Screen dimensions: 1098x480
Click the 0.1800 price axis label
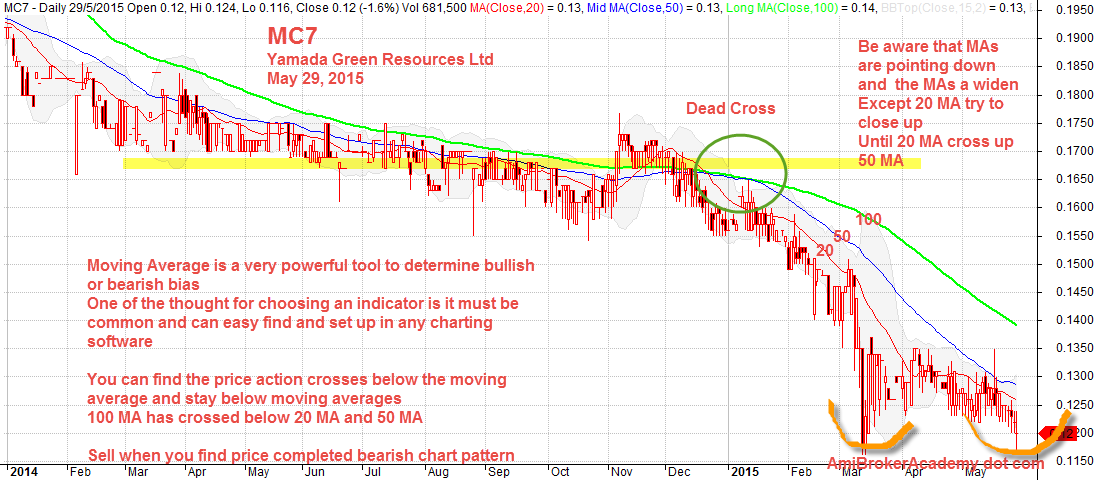1075,95
